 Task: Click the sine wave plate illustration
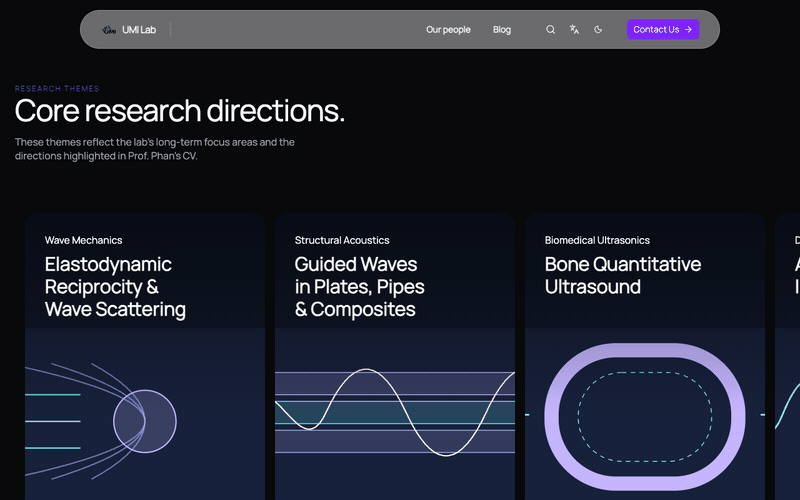click(395, 412)
